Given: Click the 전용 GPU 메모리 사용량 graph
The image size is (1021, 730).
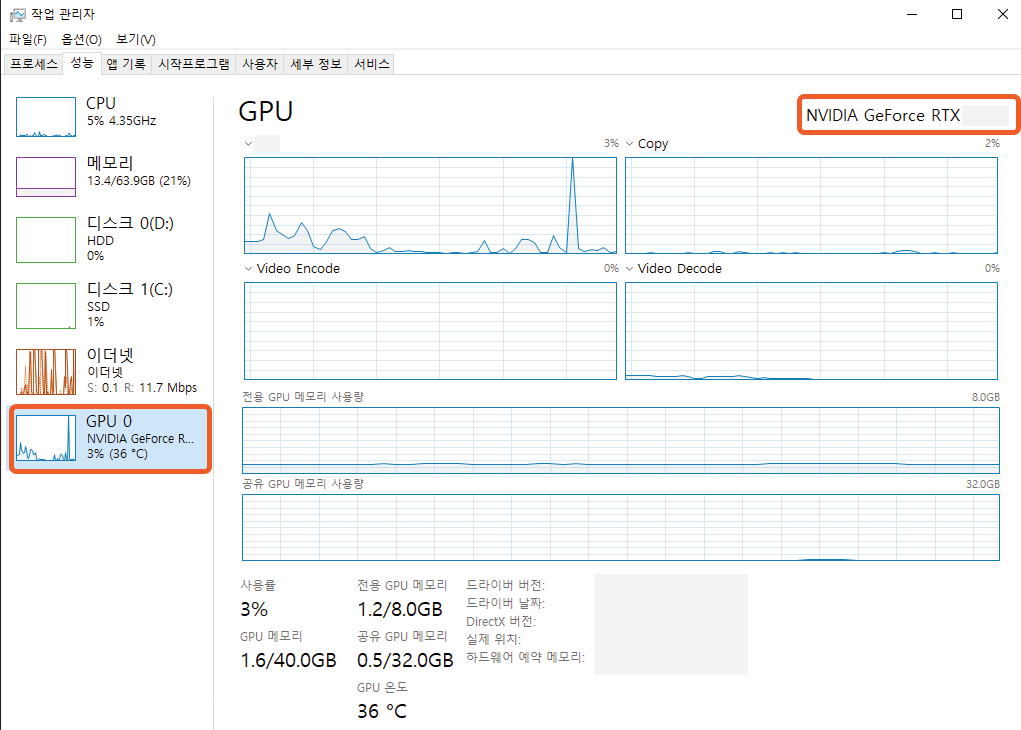Looking at the screenshot, I should (621, 440).
